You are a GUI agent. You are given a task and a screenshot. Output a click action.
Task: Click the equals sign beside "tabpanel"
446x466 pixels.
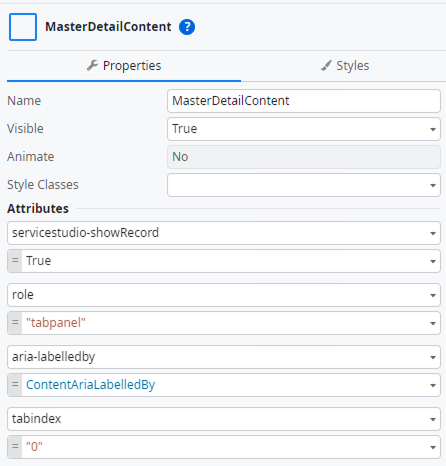[x=15, y=323]
